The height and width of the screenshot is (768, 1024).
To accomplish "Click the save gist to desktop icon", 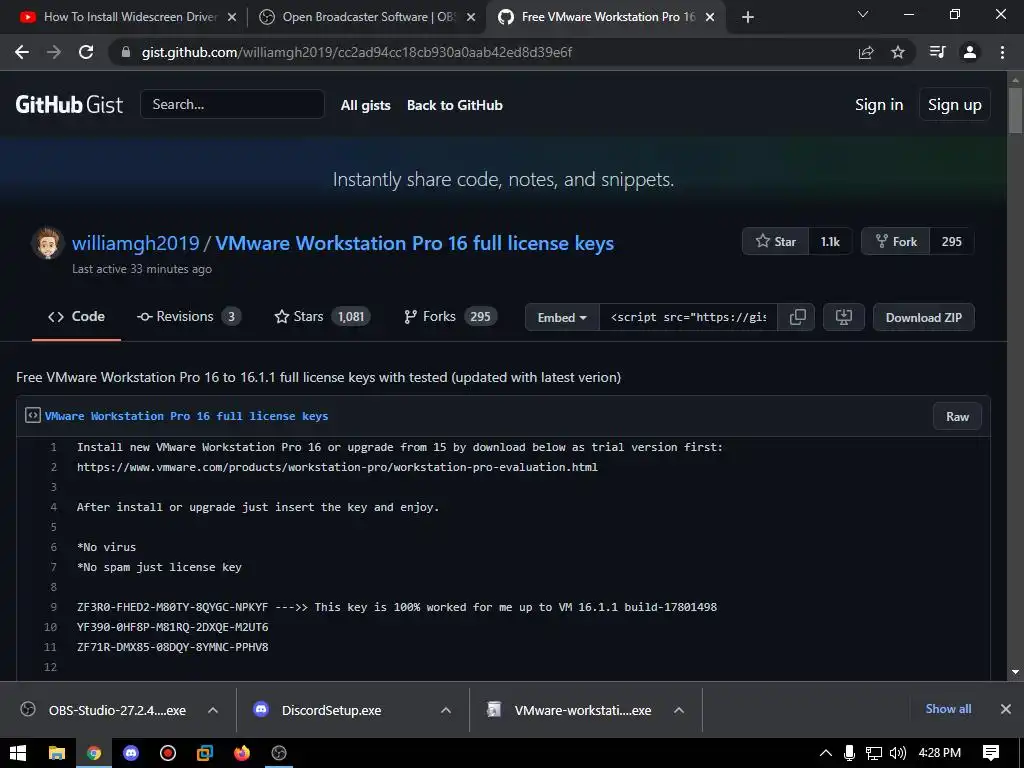I will (x=844, y=317).
